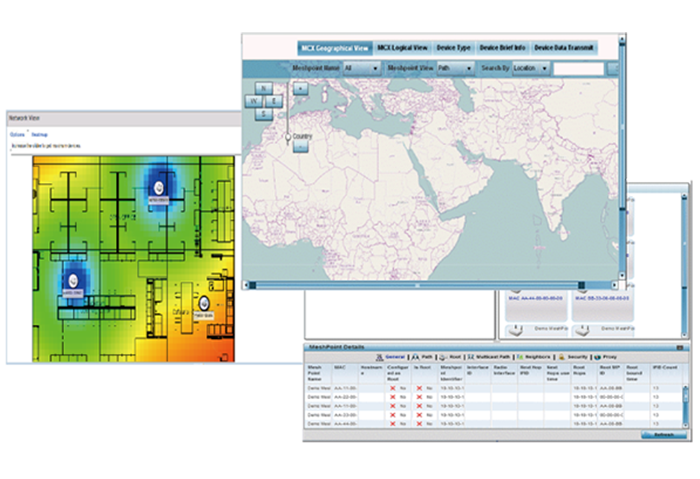Select the device card MAC AA-44-00-00-00-00
Viewport: 700px width, 479px height.
click(536, 306)
